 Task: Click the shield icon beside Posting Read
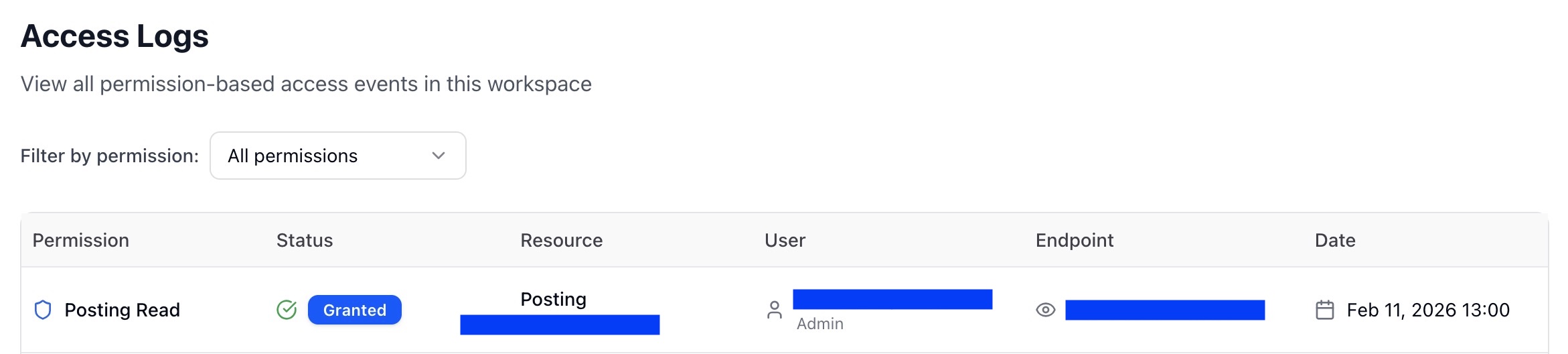(43, 310)
